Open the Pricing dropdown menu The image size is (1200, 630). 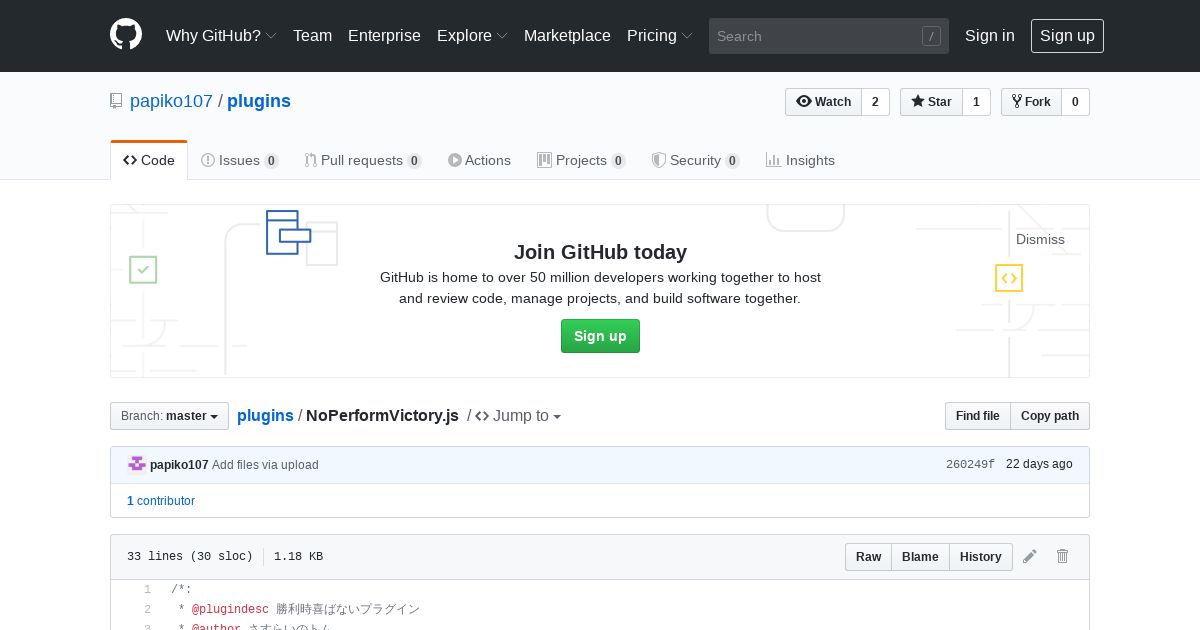coord(660,36)
